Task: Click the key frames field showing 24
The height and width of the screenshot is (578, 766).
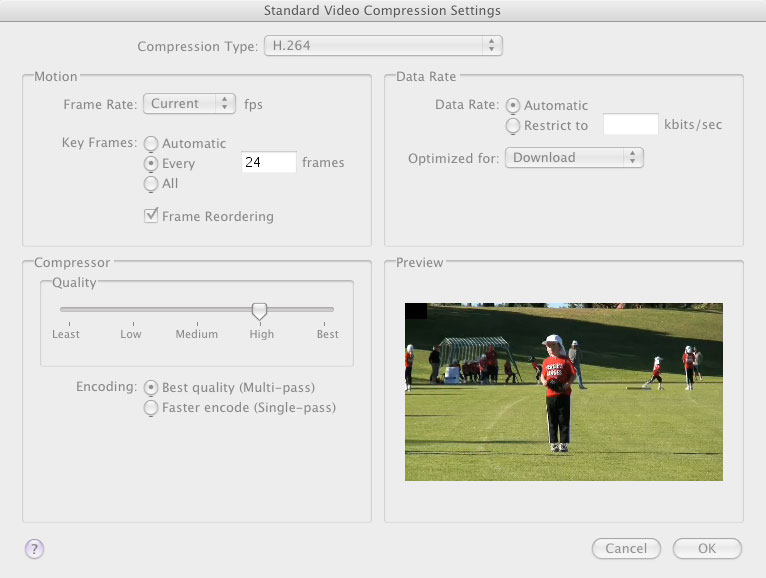Action: (269, 162)
